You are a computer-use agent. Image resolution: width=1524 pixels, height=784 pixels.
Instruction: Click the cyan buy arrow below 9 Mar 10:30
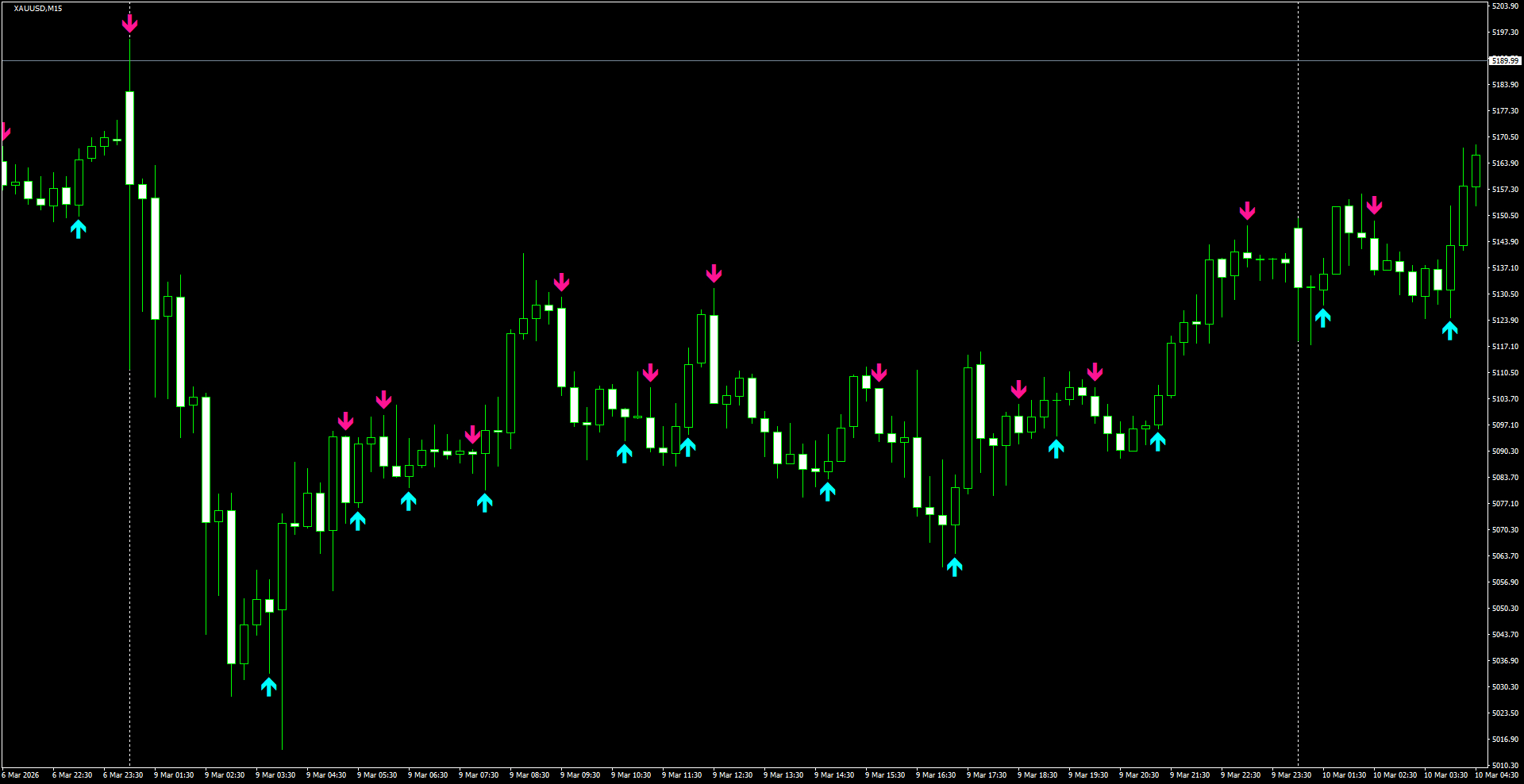[x=625, y=452]
